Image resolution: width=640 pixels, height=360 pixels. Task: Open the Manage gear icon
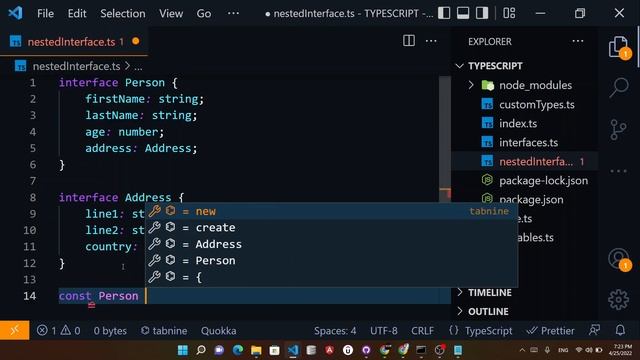tap(619, 300)
